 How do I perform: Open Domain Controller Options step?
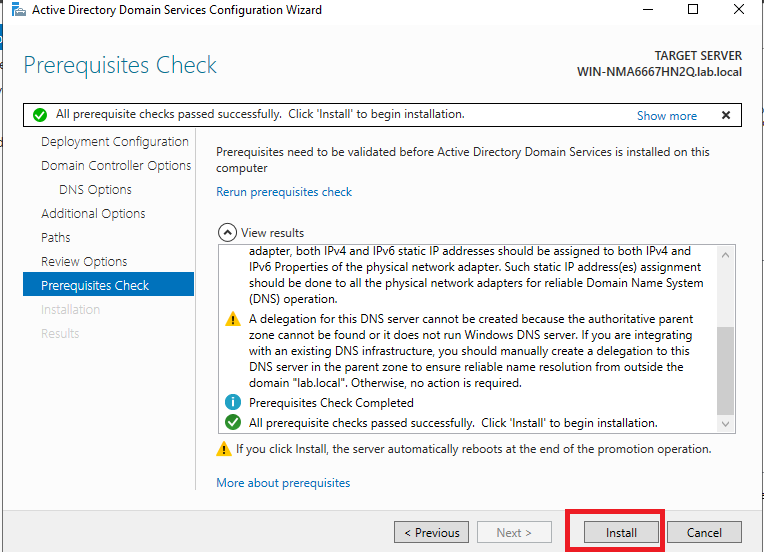[x=116, y=166]
